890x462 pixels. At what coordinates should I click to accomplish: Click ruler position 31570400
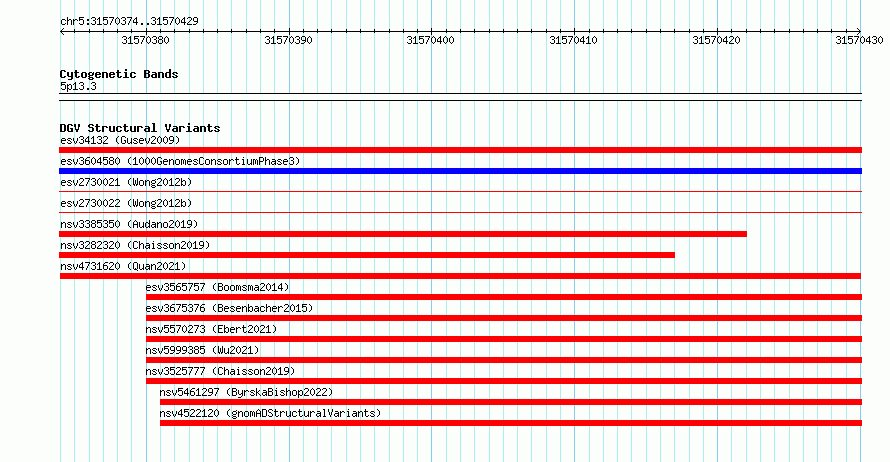click(x=430, y=40)
